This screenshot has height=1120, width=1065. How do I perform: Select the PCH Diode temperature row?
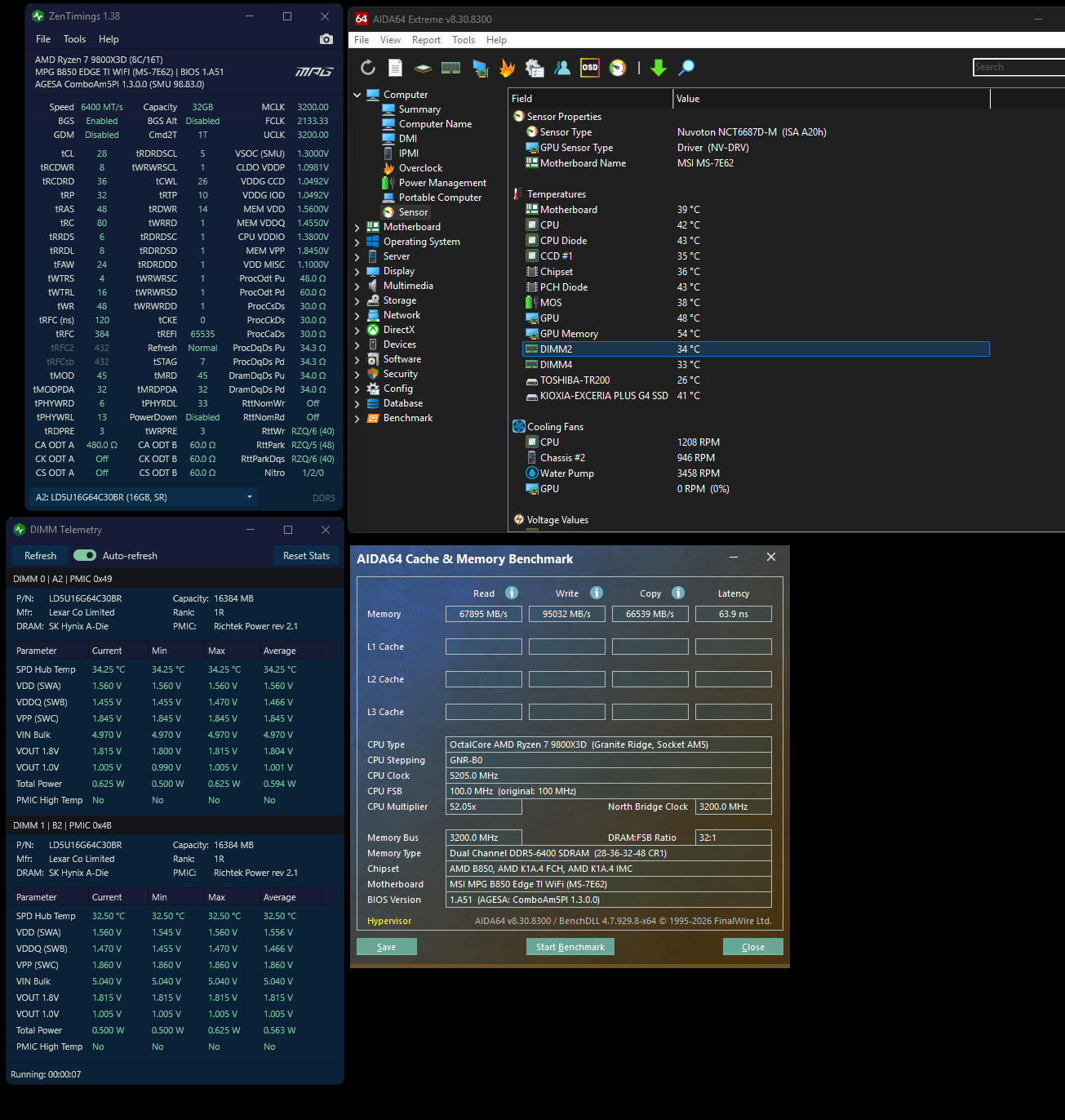[x=756, y=287]
